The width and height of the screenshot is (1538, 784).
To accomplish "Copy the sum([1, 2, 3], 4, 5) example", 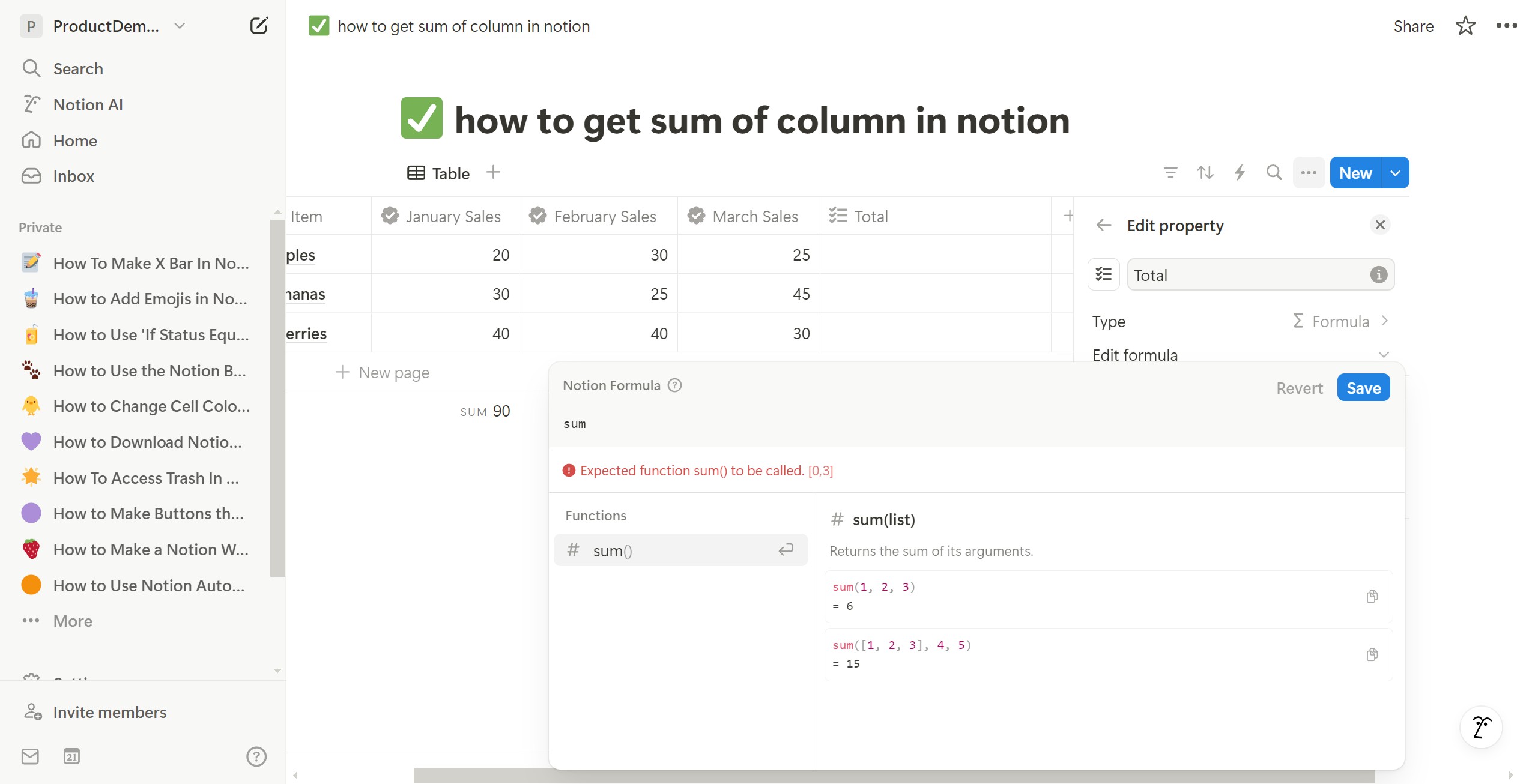I will [x=1372, y=654].
